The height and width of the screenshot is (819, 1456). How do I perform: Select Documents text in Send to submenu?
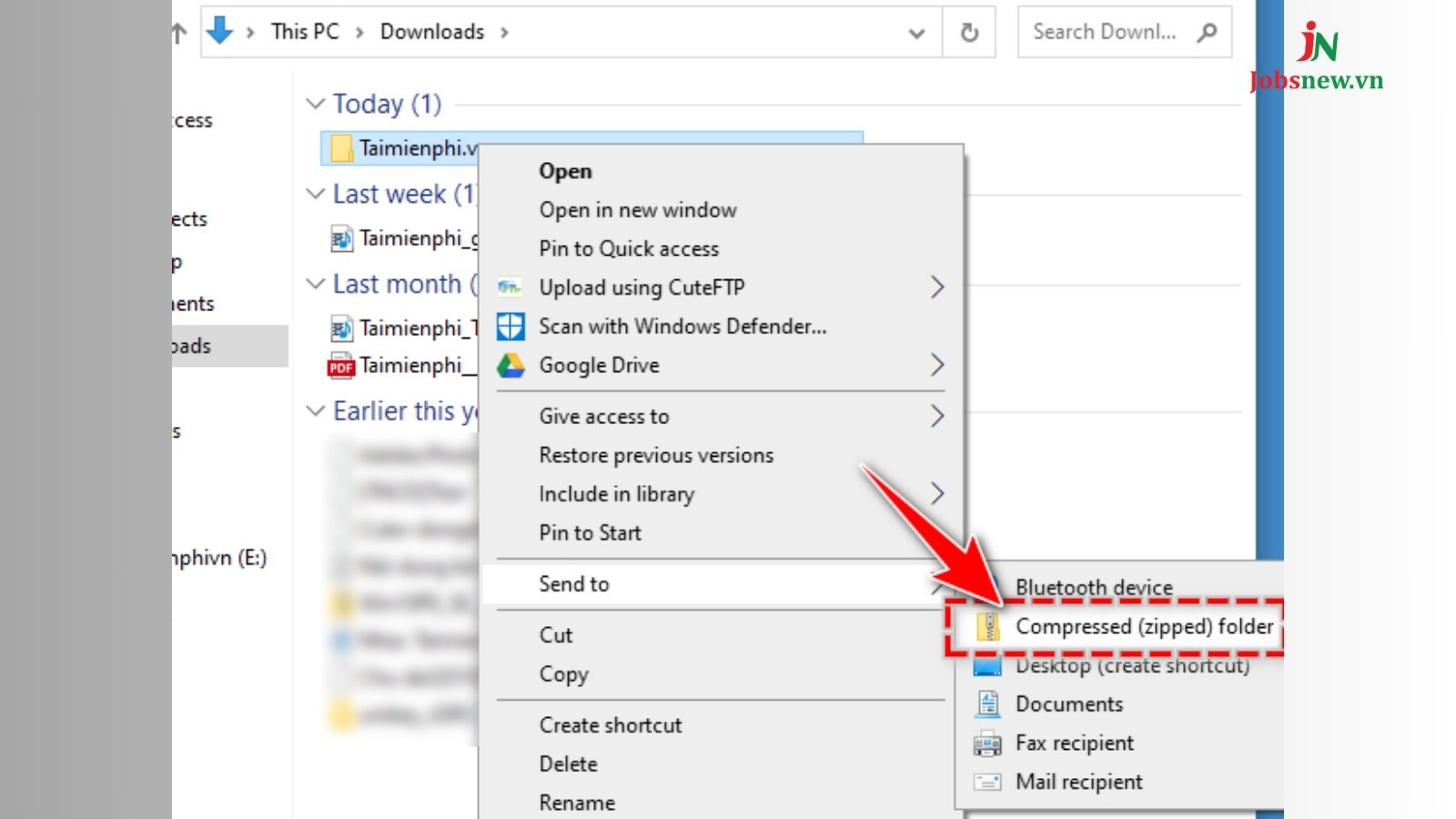(1069, 704)
